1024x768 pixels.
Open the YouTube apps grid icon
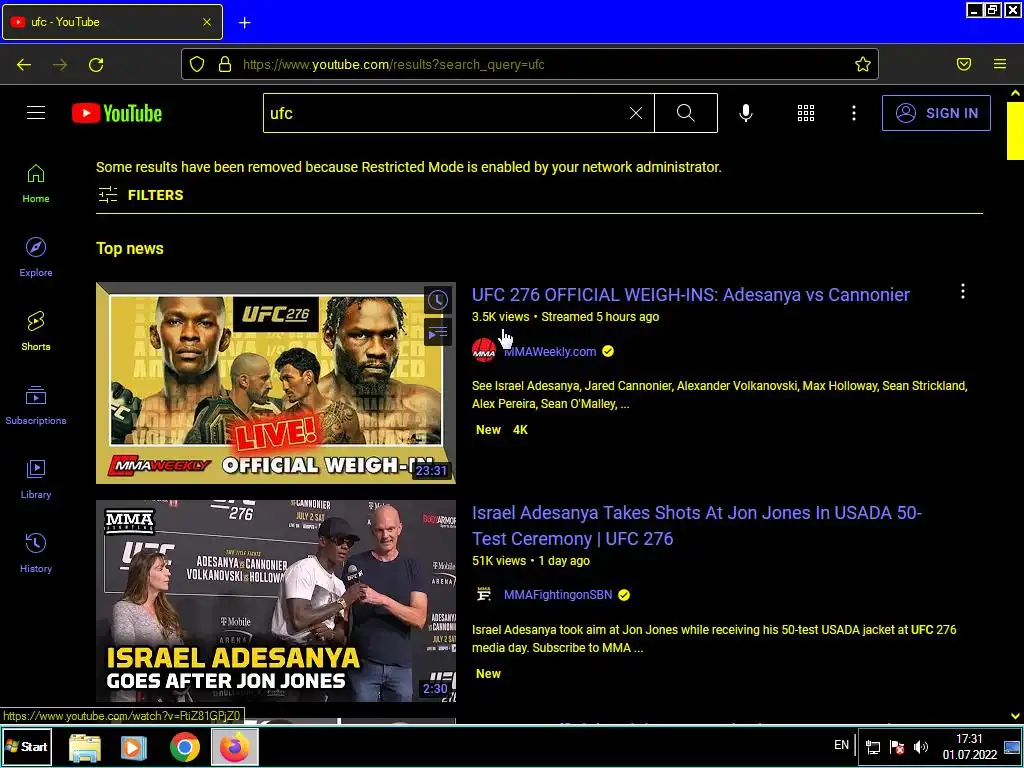[x=806, y=113]
